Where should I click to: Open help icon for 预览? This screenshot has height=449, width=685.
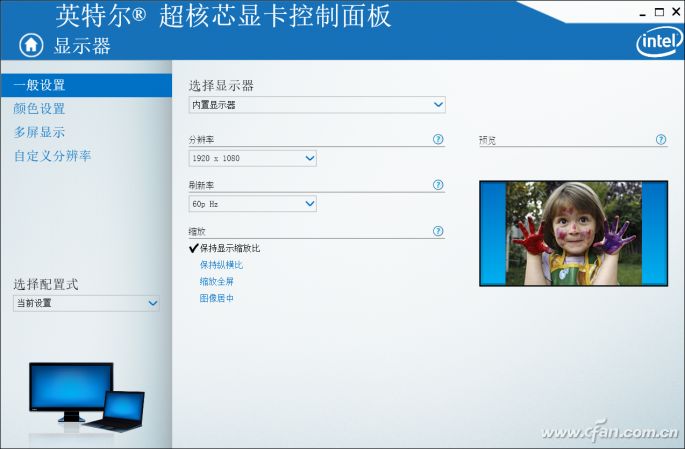[x=661, y=139]
